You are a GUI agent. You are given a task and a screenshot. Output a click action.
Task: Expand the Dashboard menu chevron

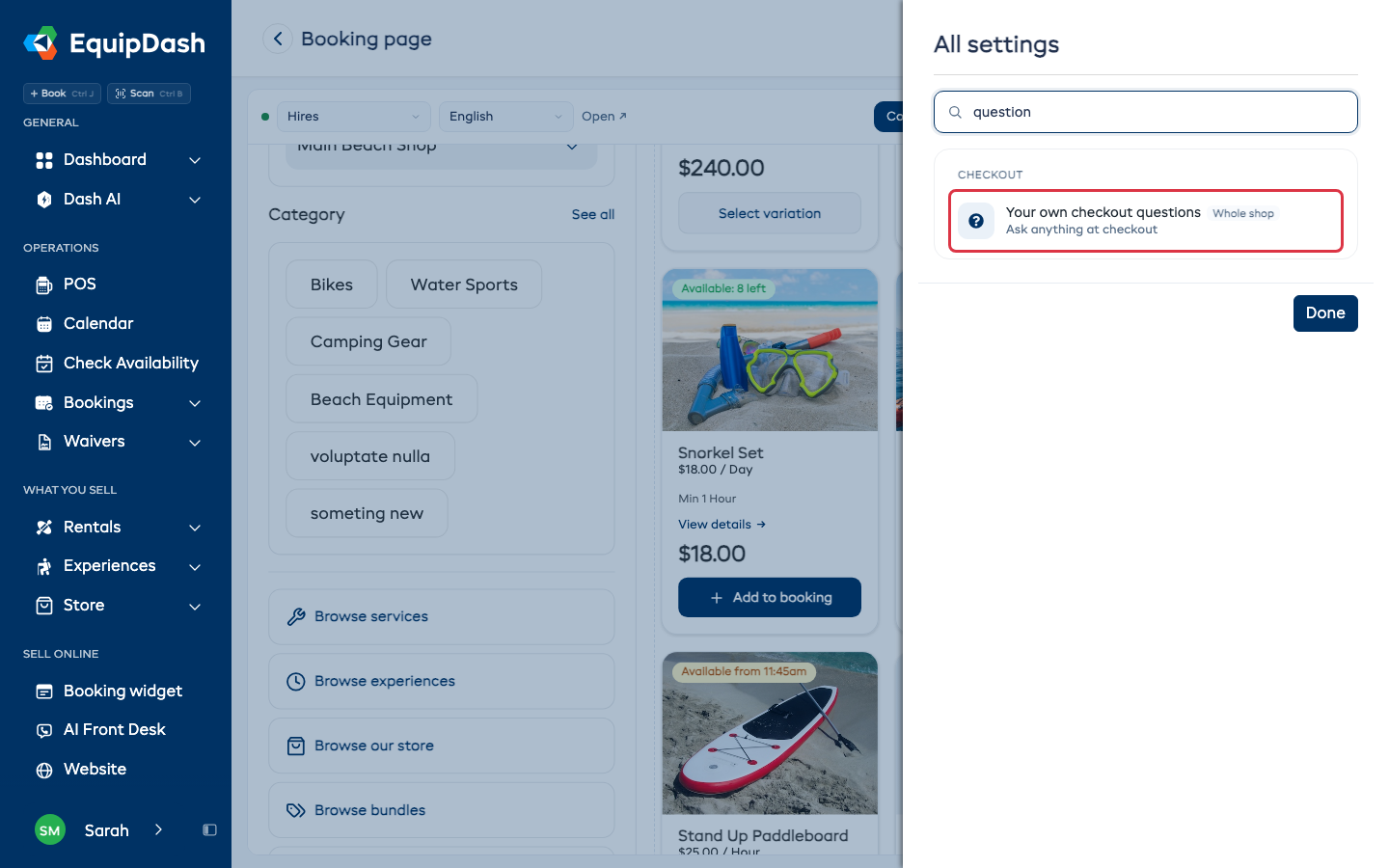pos(195,160)
